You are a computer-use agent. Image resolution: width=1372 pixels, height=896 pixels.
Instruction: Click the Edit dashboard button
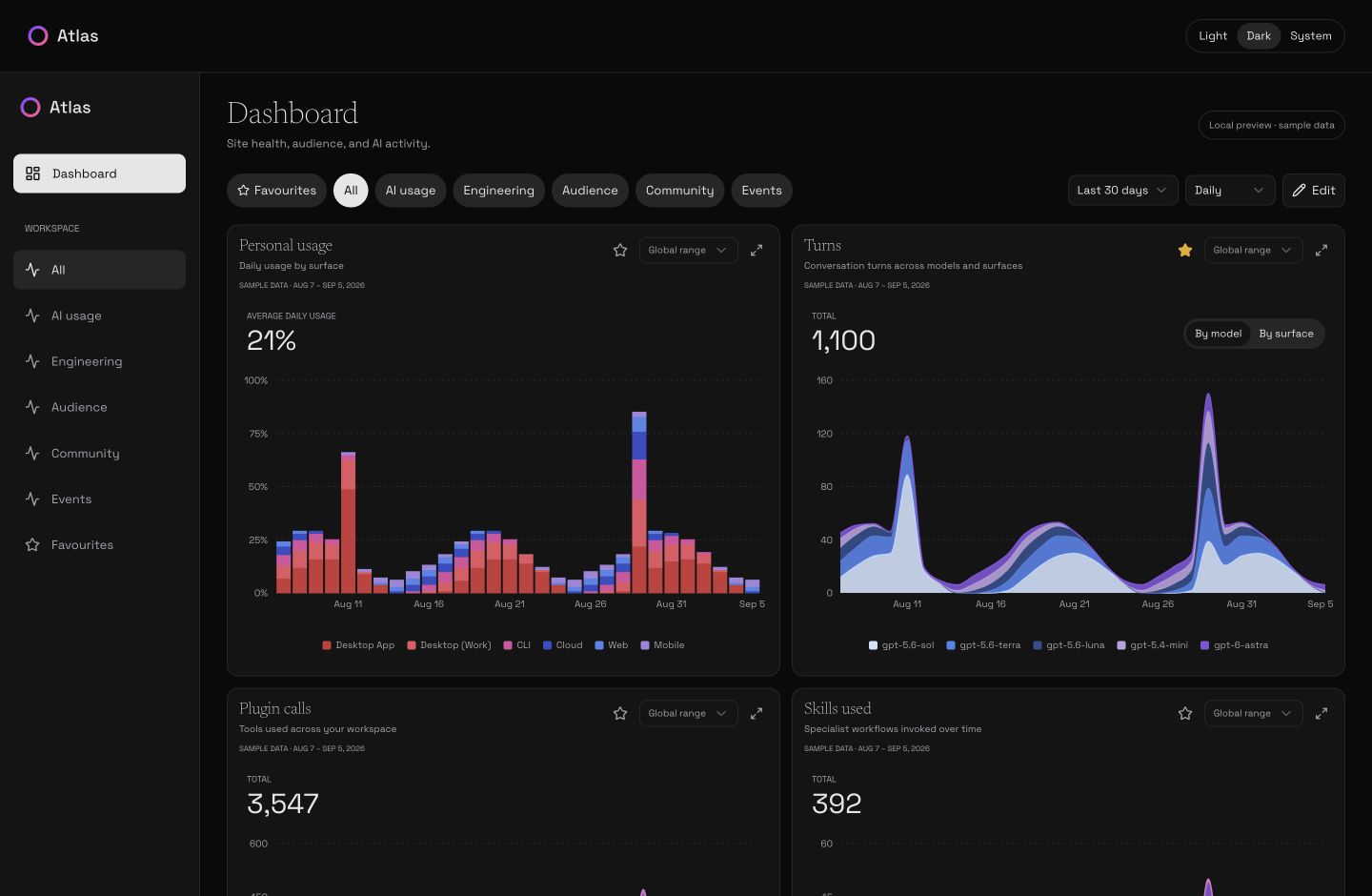(1313, 191)
